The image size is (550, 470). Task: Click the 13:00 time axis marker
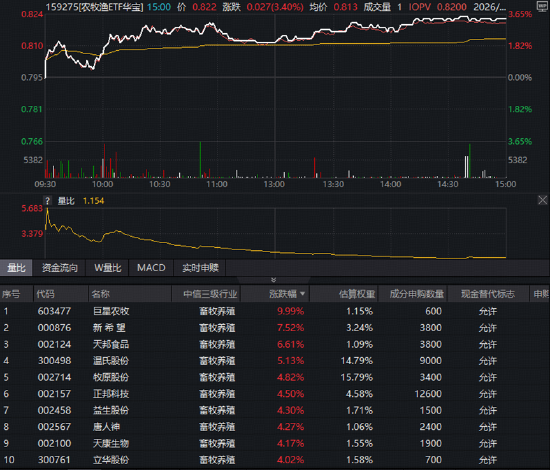coord(274,184)
